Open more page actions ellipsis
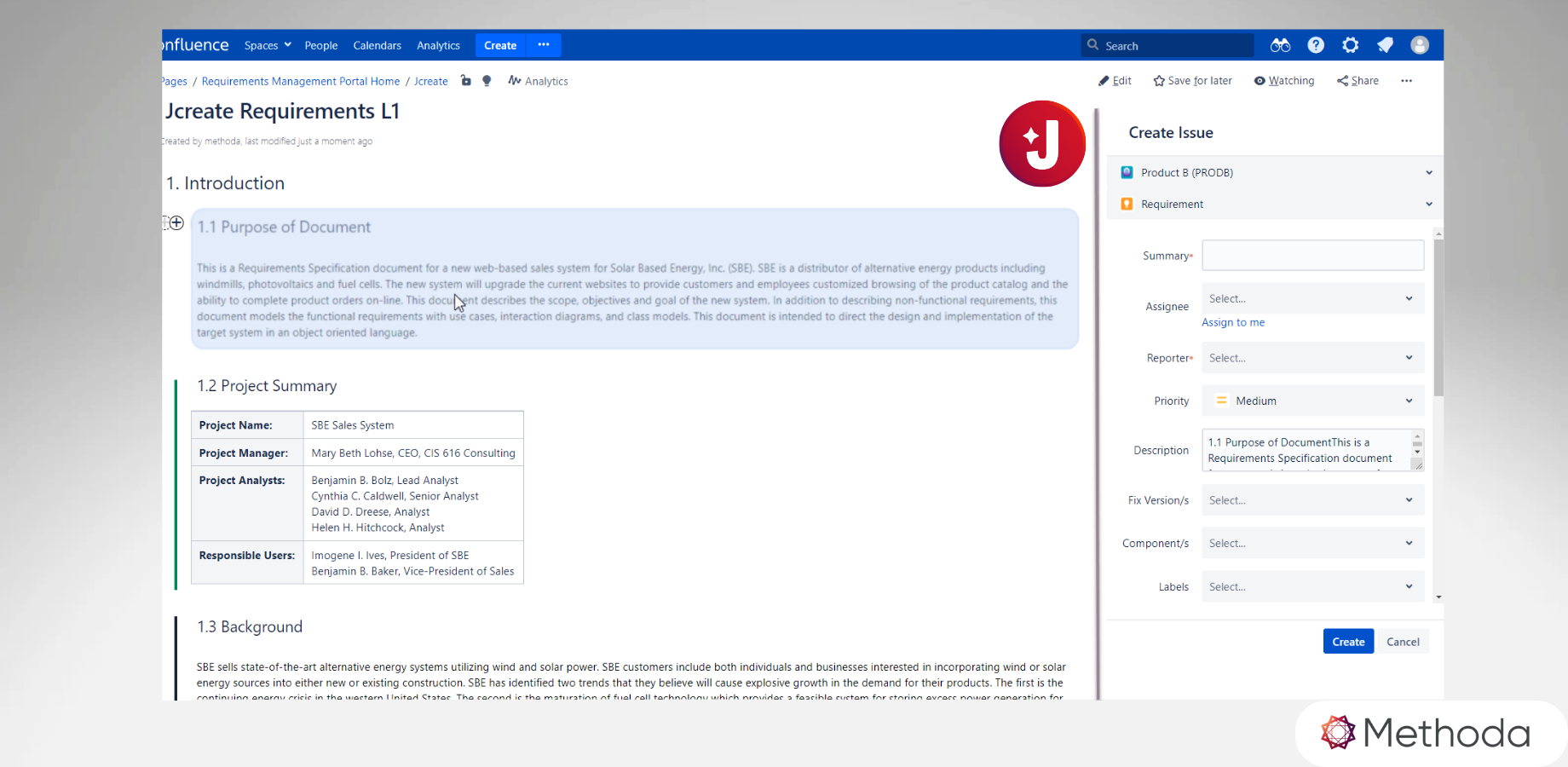Viewport: 1568px width, 767px height. coord(1406,81)
